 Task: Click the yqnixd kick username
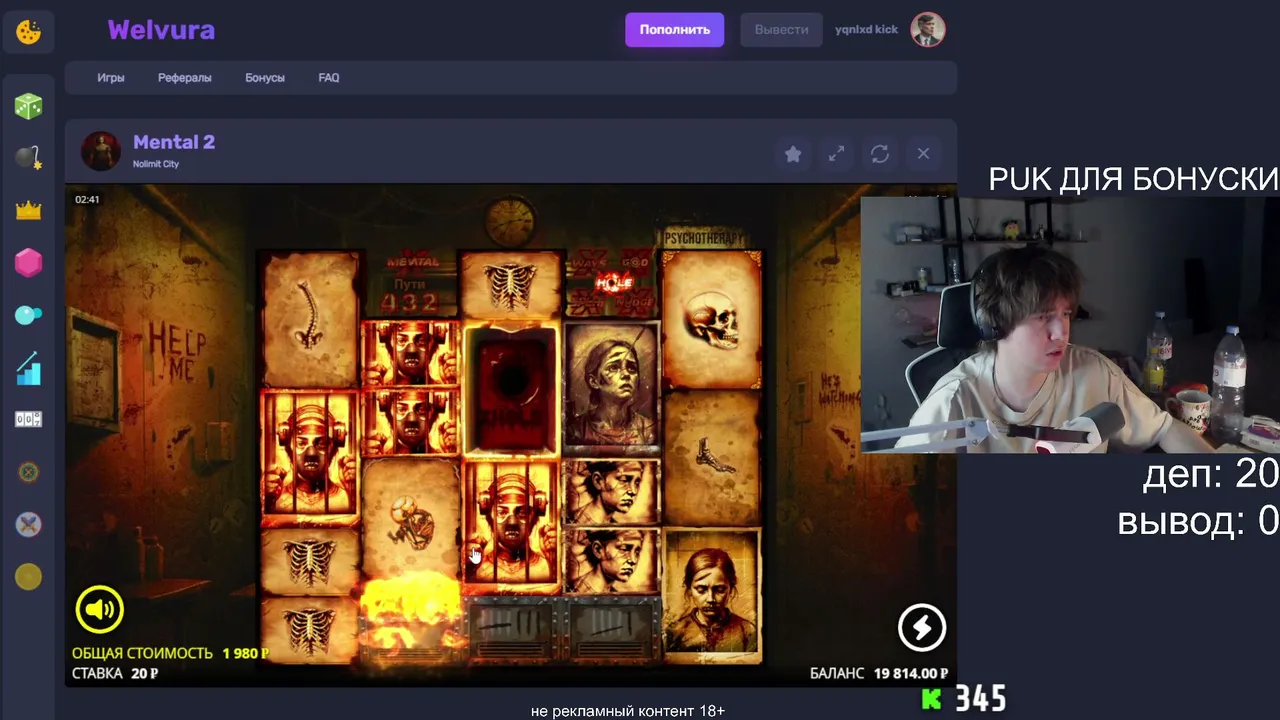(x=866, y=30)
